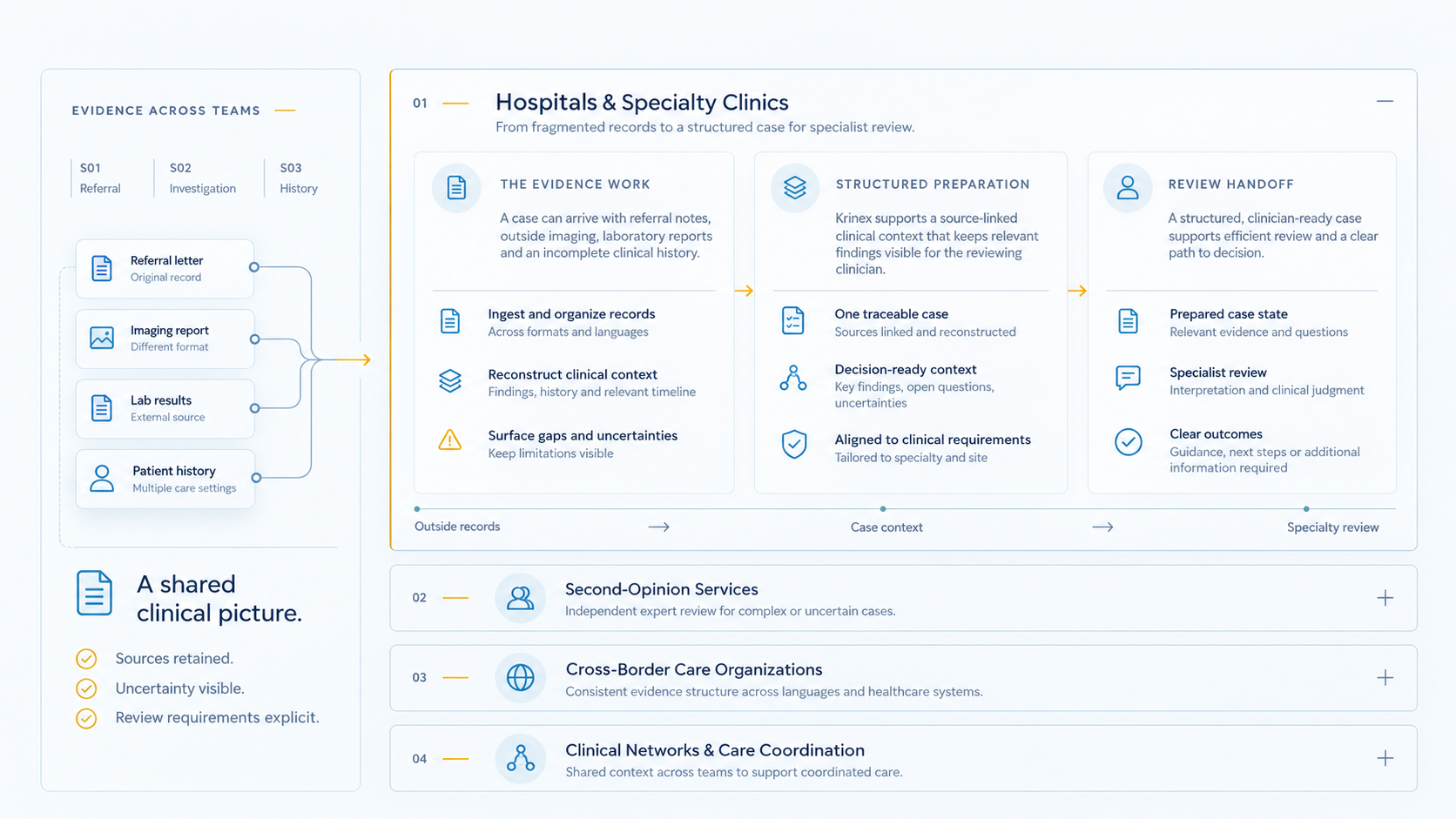Click the Referral letter document icon

coord(102,268)
